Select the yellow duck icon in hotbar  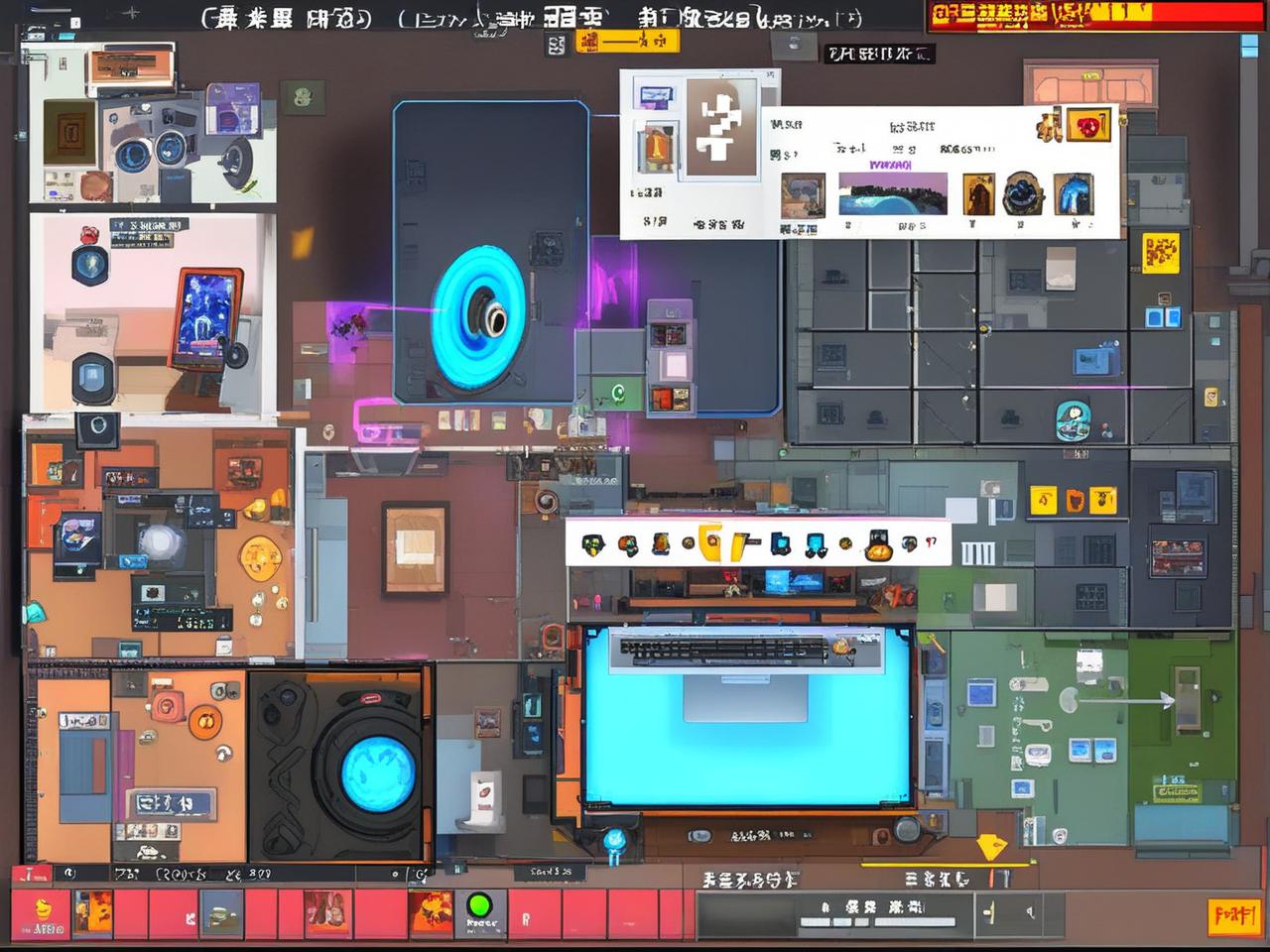(x=42, y=908)
